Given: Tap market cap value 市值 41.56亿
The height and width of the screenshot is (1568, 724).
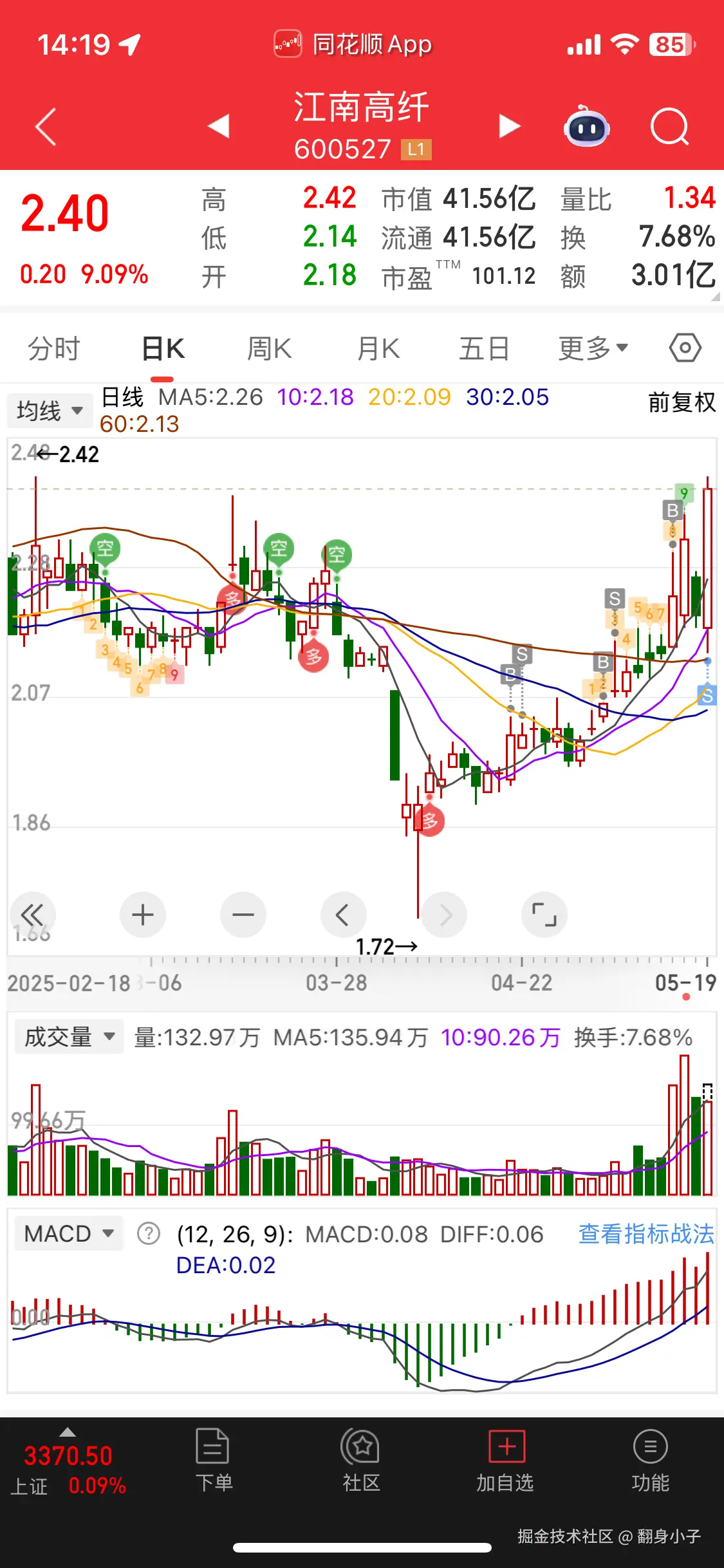Looking at the screenshot, I should [458, 199].
